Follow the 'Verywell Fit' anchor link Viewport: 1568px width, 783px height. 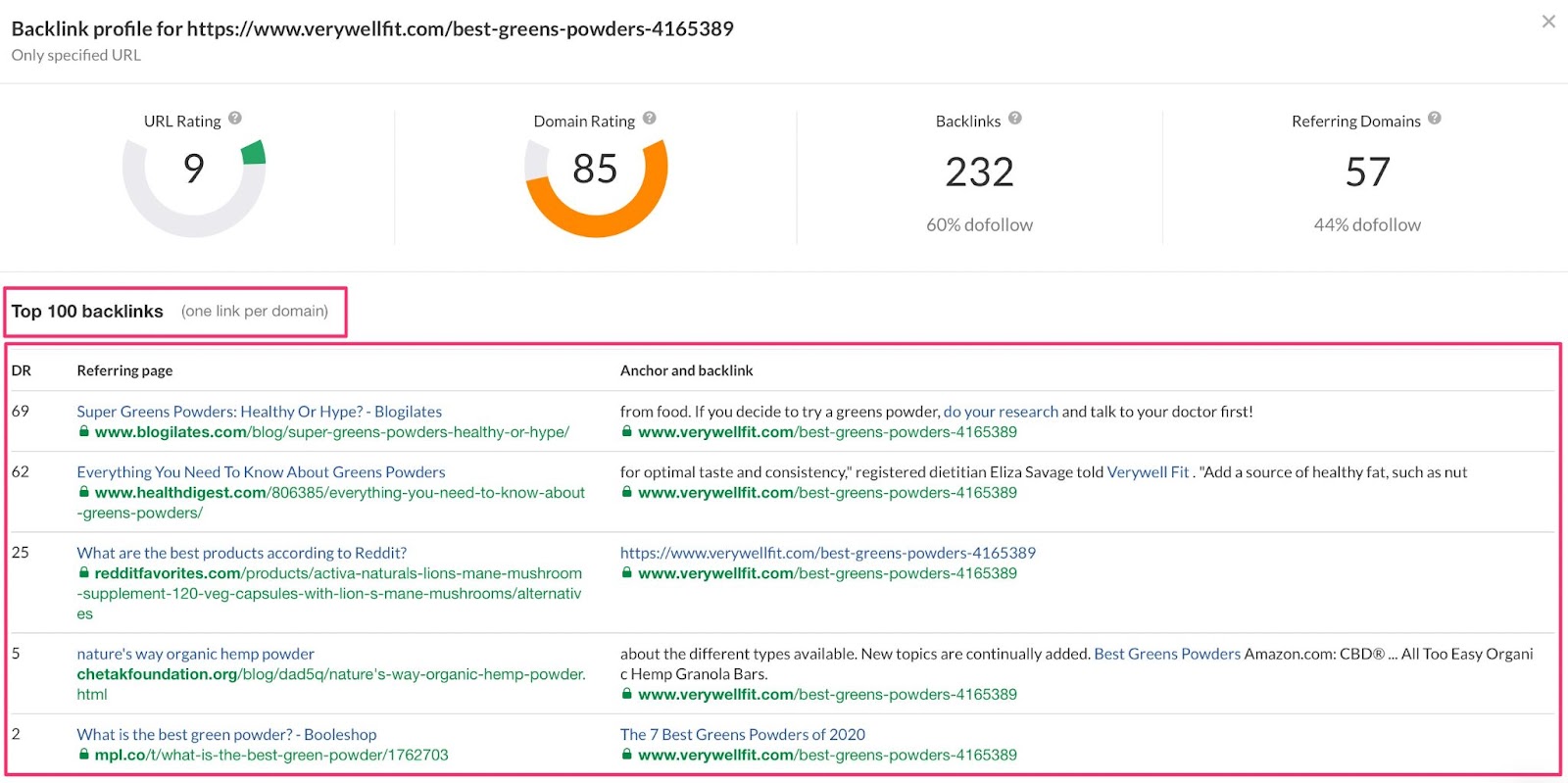1148,472
